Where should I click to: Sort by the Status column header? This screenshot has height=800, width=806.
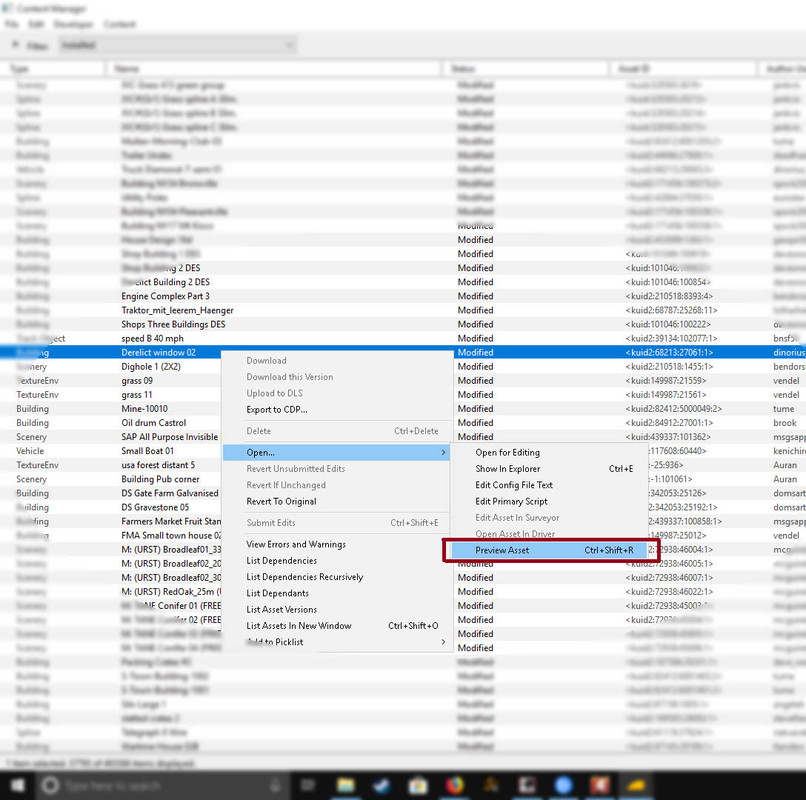pyautogui.click(x=525, y=68)
